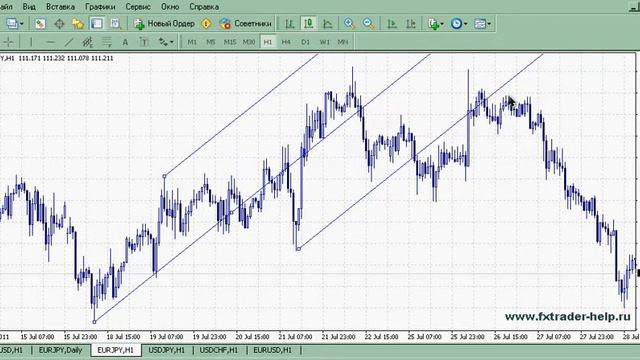Zoom out on the chart
The height and width of the screenshot is (360, 640).
369,24
